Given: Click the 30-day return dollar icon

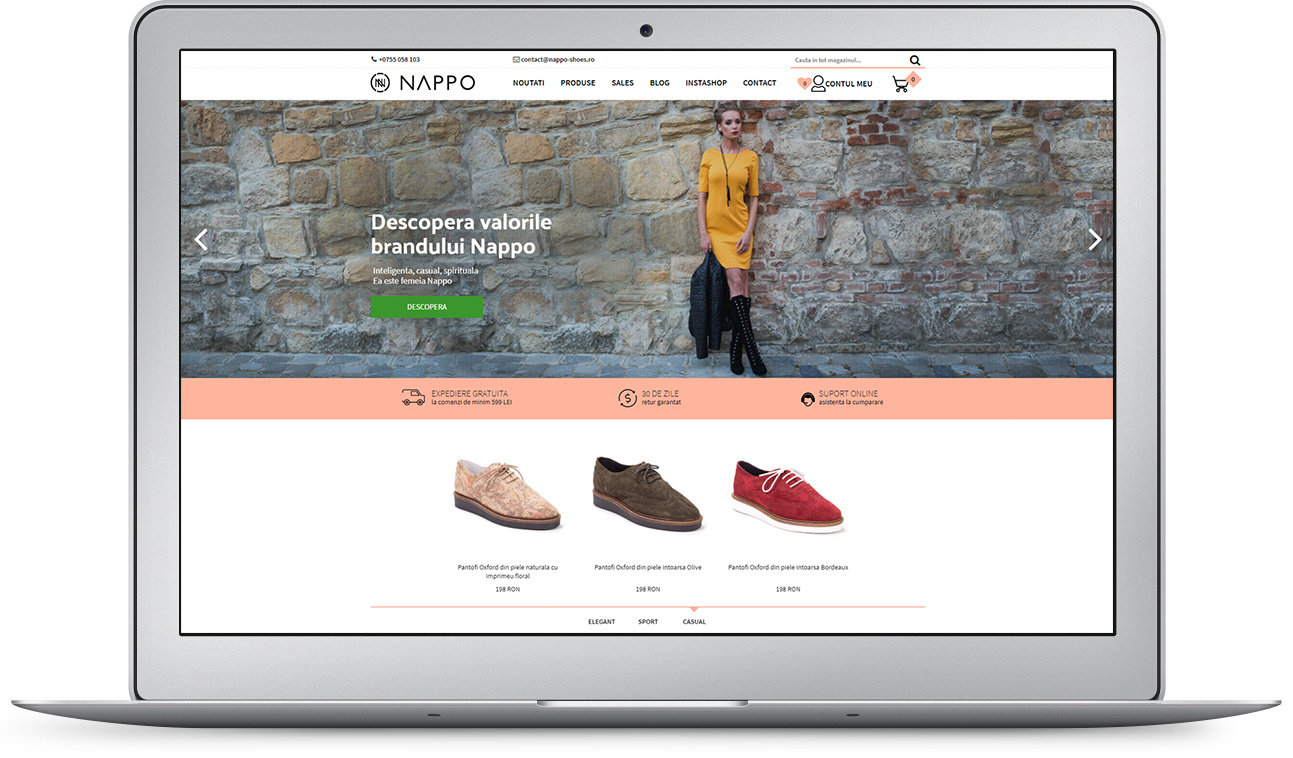Looking at the screenshot, I should click(627, 398).
